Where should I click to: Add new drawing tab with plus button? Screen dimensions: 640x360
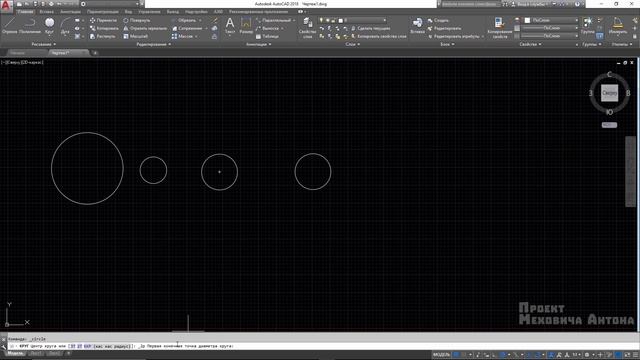click(95, 53)
